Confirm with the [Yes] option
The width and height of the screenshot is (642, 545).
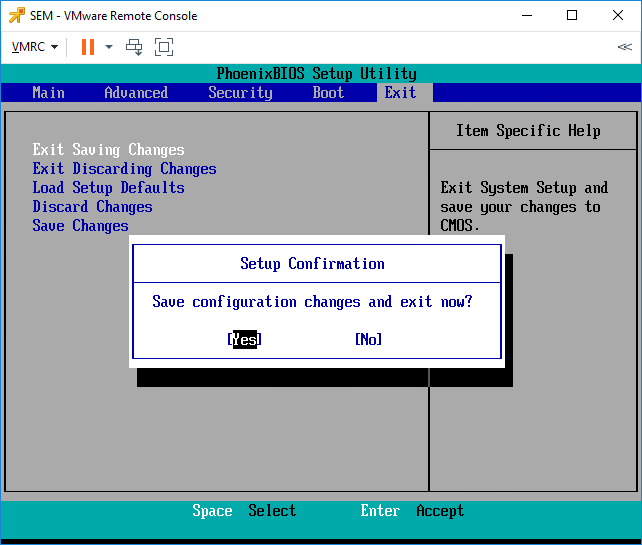(x=244, y=339)
